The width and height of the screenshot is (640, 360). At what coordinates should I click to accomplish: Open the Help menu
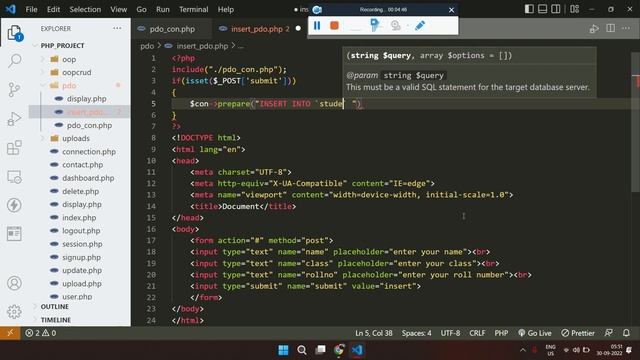pyautogui.click(x=226, y=9)
